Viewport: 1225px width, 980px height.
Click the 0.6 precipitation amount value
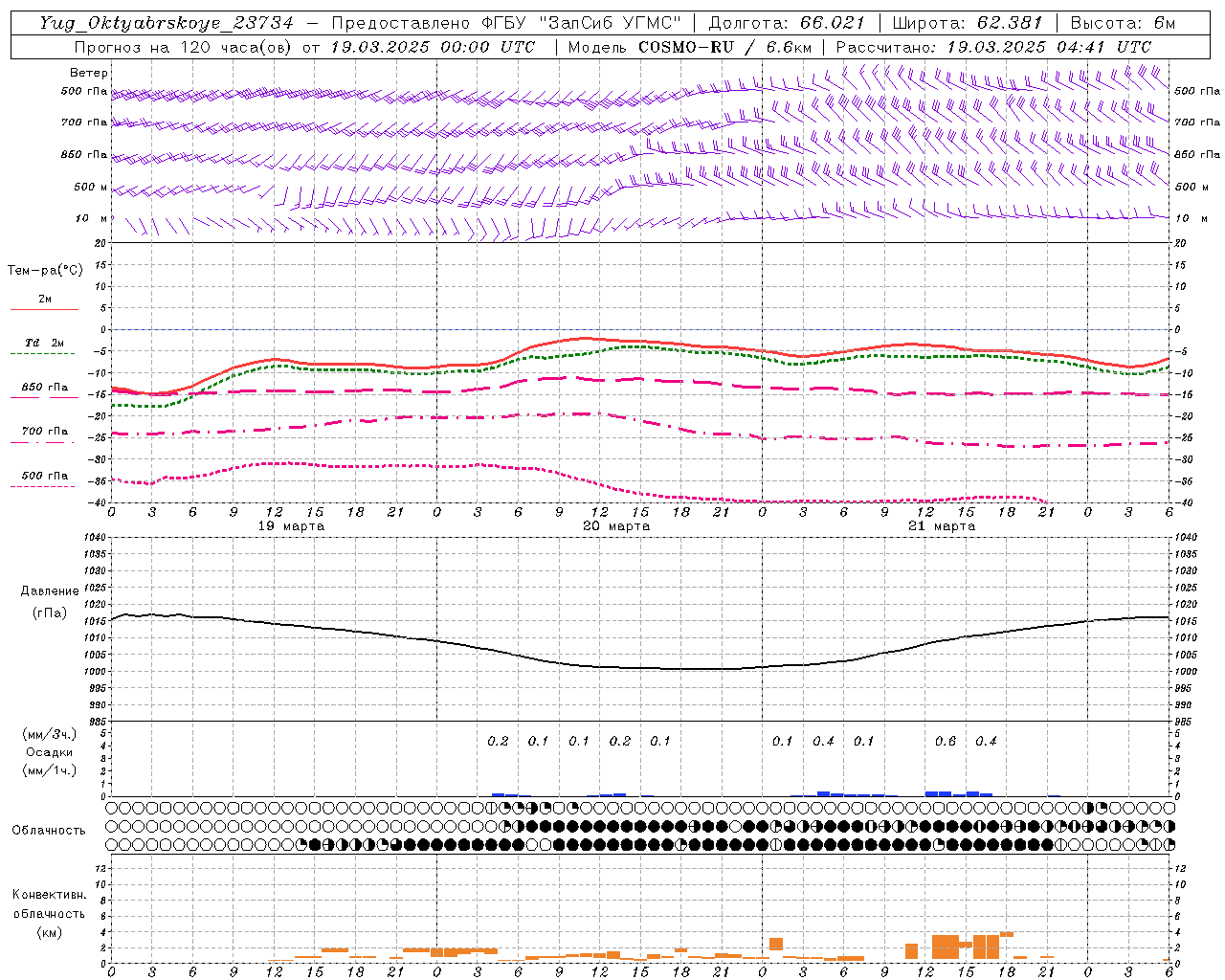tap(946, 741)
